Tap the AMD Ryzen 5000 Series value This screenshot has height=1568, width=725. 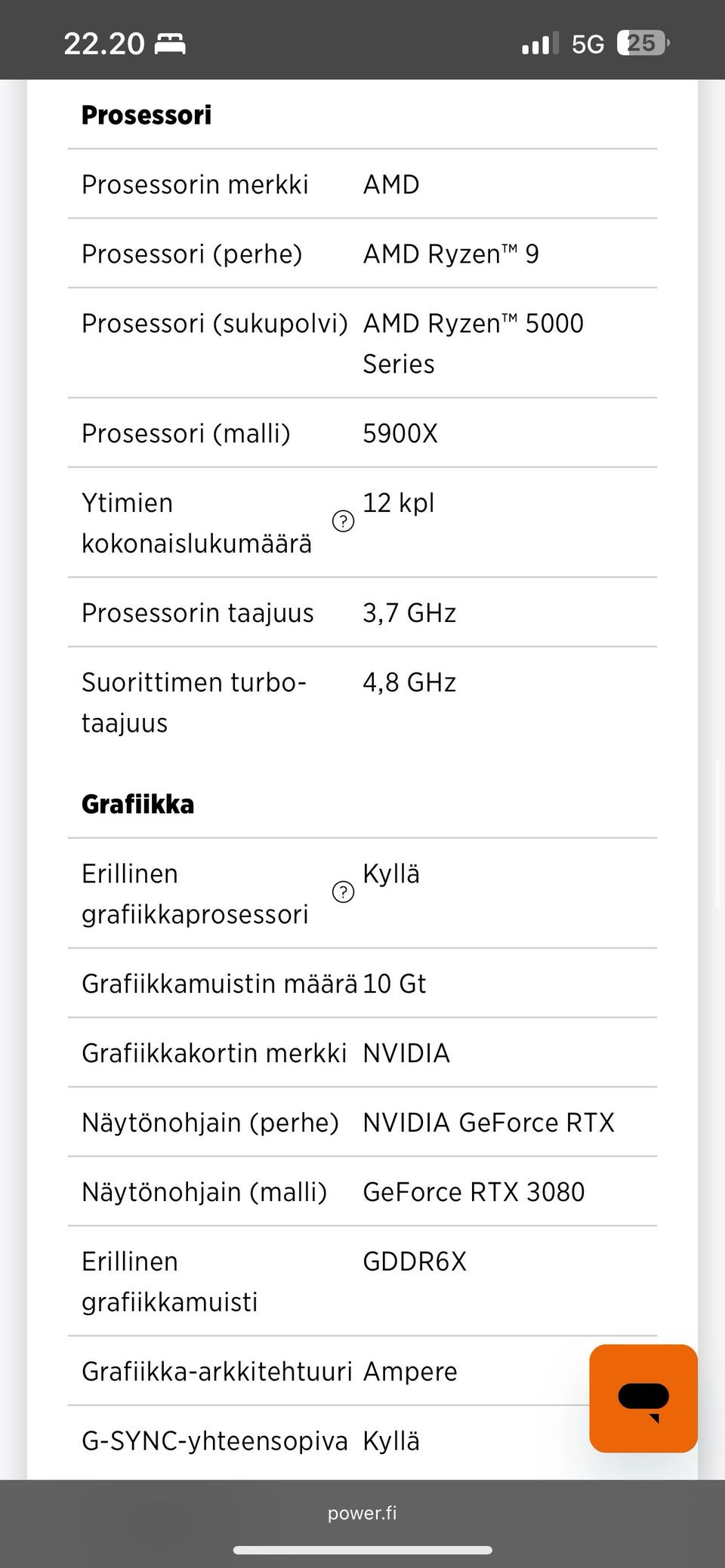tap(474, 343)
